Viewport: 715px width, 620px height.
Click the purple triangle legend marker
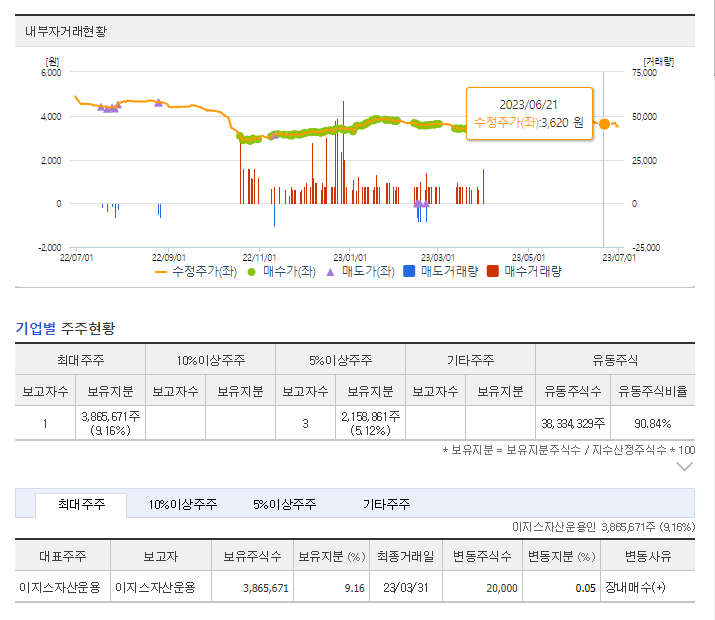[x=330, y=272]
